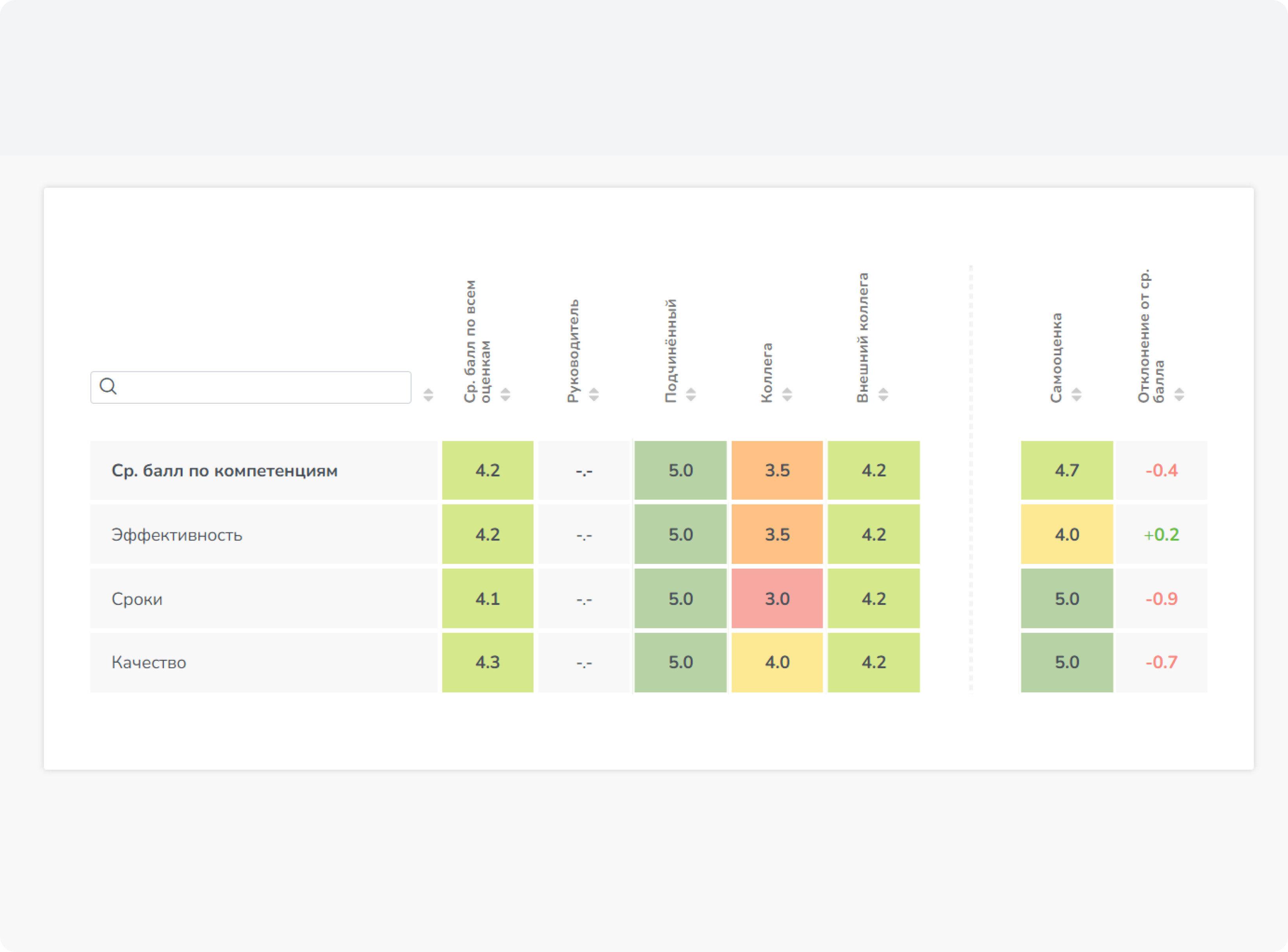Select the Качество row label
This screenshot has width=1288, height=952.
149,663
